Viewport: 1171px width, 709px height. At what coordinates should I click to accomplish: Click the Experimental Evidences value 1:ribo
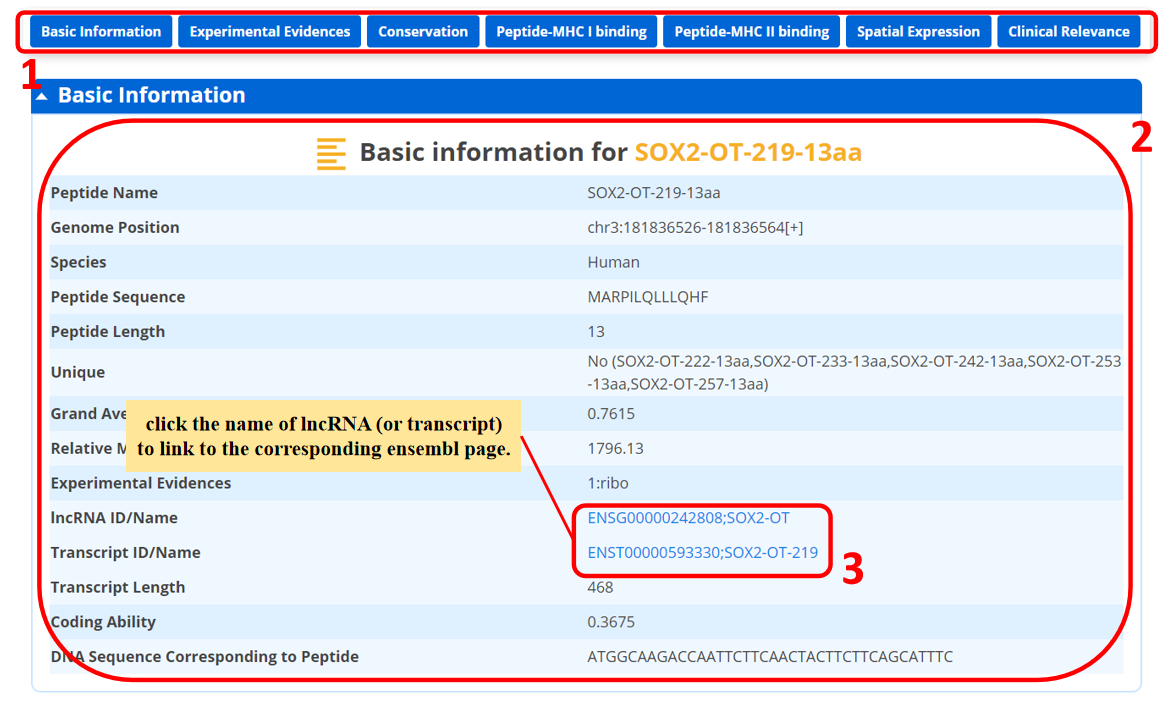pyautogui.click(x=608, y=483)
